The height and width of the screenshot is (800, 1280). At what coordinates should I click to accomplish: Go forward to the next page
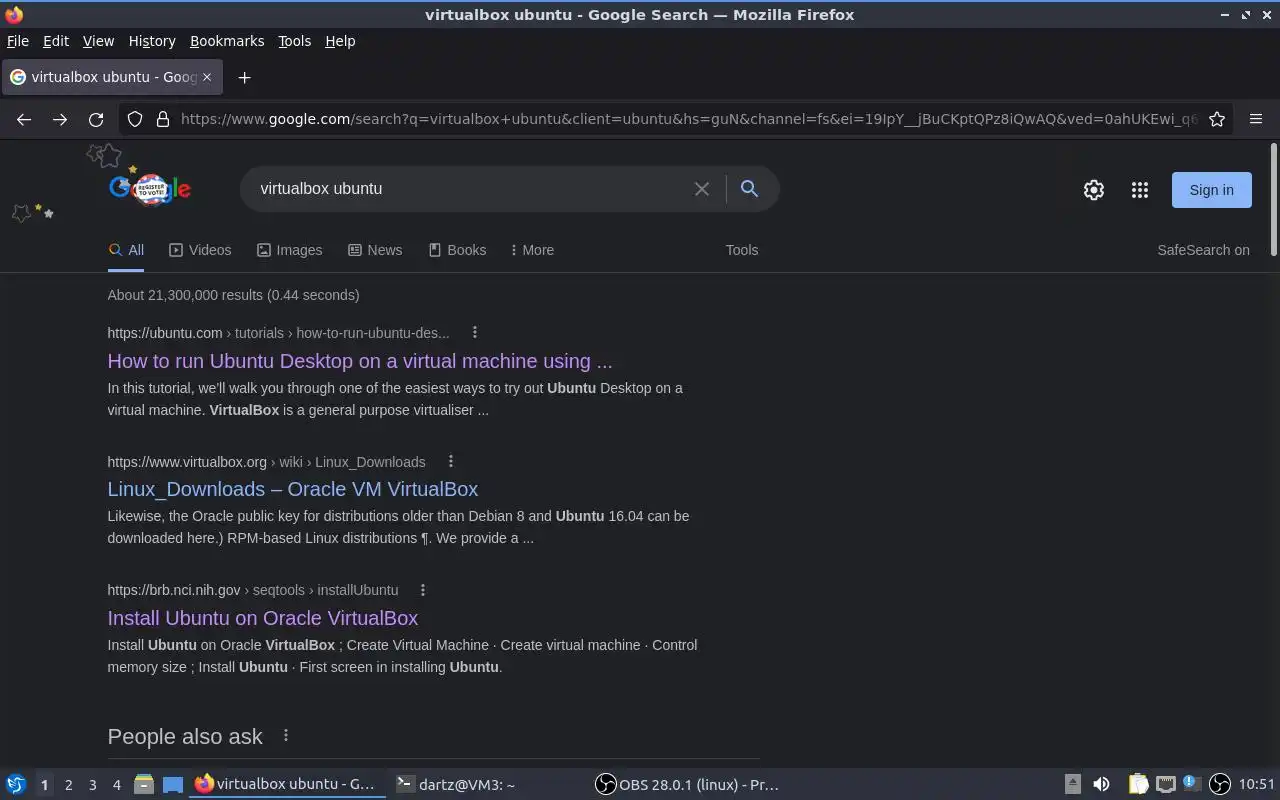click(60, 119)
